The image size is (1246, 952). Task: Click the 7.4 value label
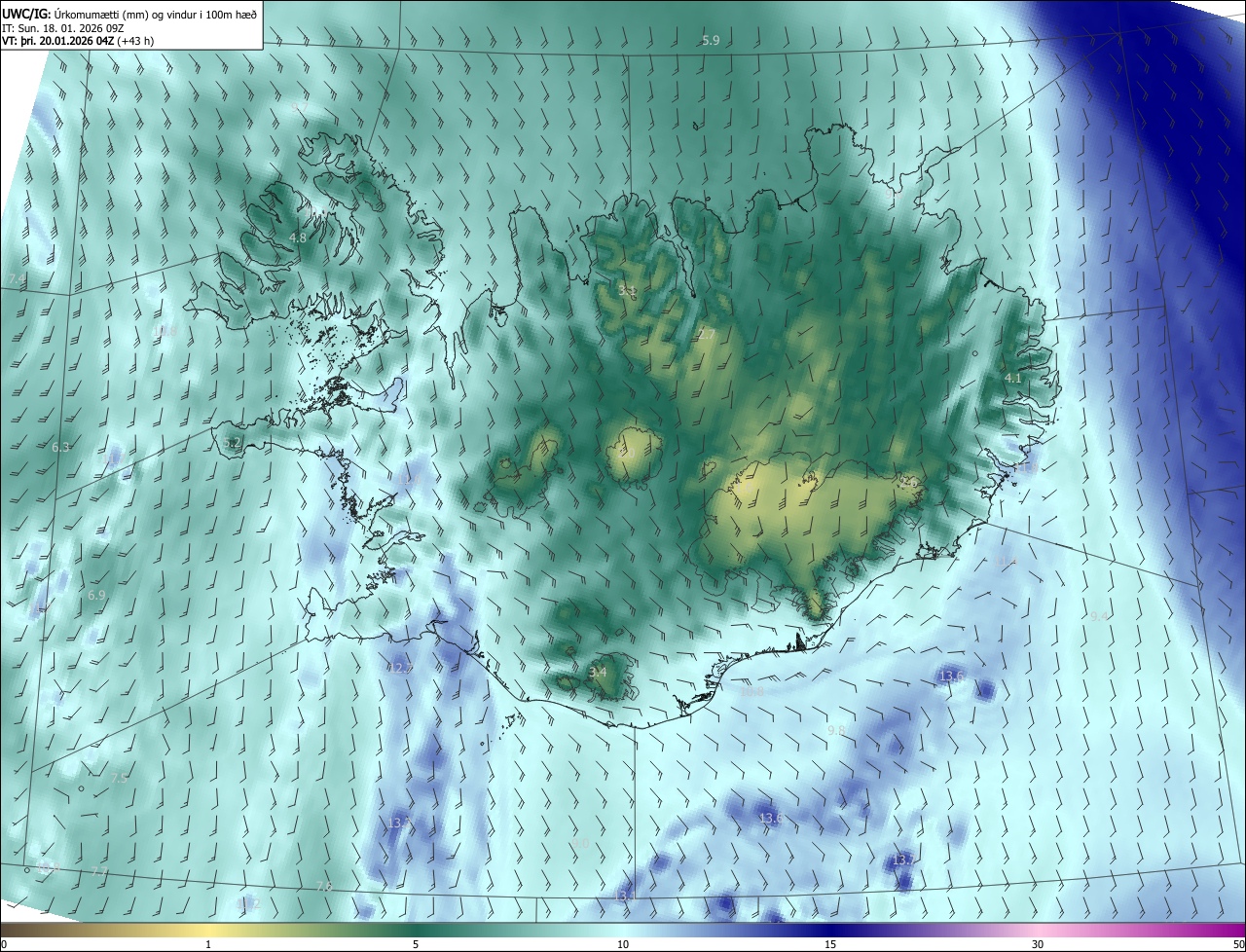coord(17,279)
